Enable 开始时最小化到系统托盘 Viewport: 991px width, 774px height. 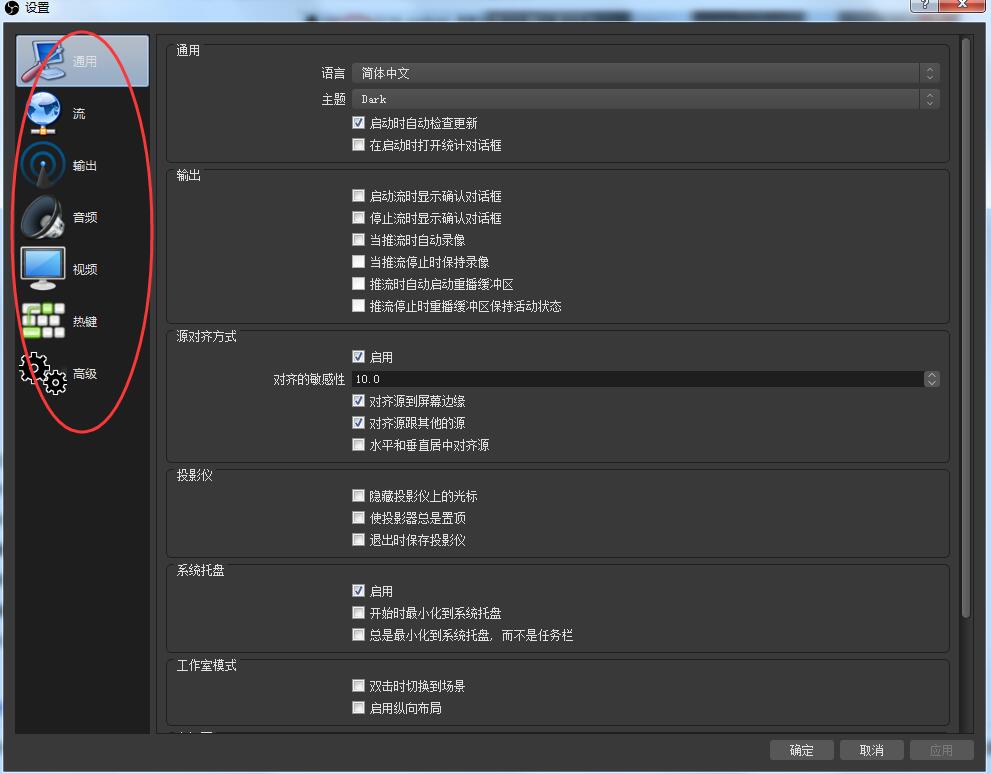pyautogui.click(x=358, y=612)
